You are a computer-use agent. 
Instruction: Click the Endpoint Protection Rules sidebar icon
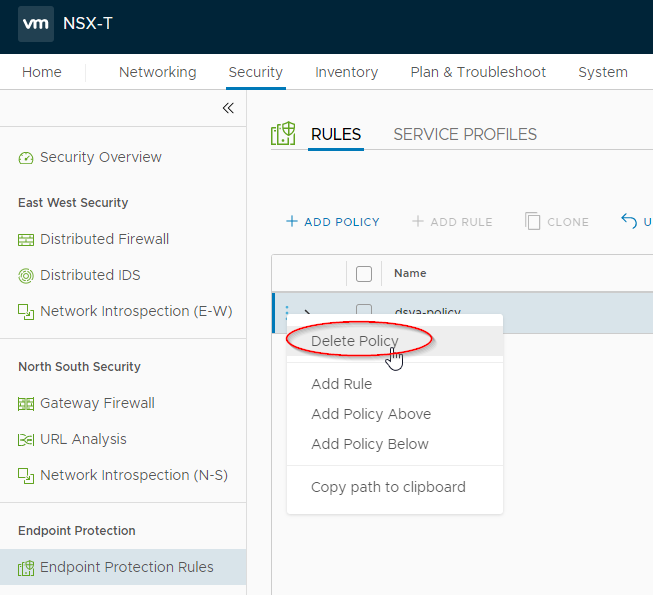(26, 568)
